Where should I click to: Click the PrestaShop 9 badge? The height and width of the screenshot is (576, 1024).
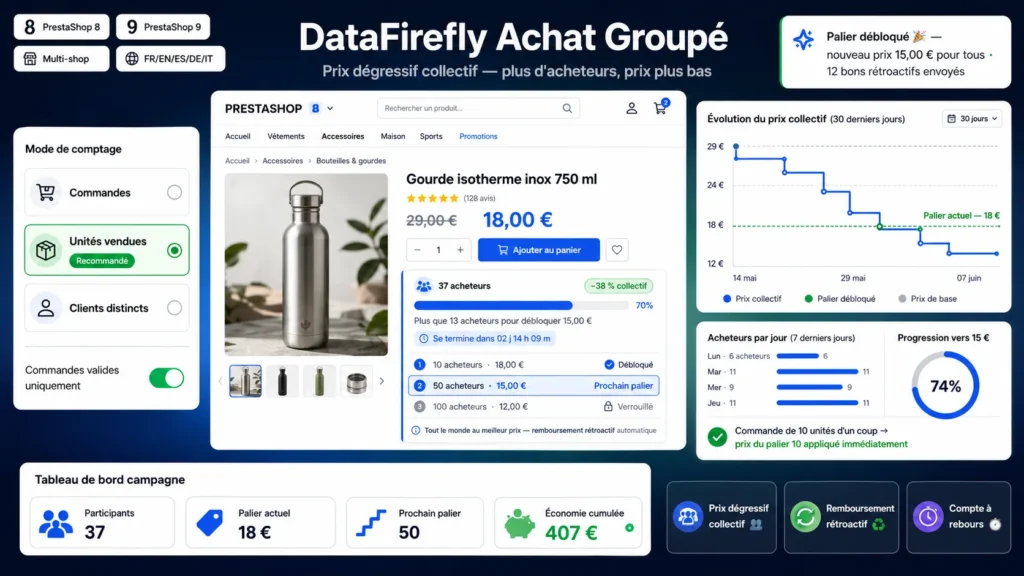pos(163,27)
